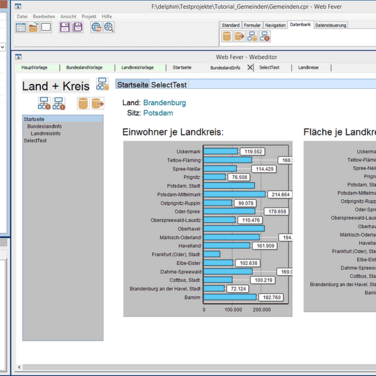Switch to Standard component tab
The image size is (376, 376).
[x=231, y=25]
